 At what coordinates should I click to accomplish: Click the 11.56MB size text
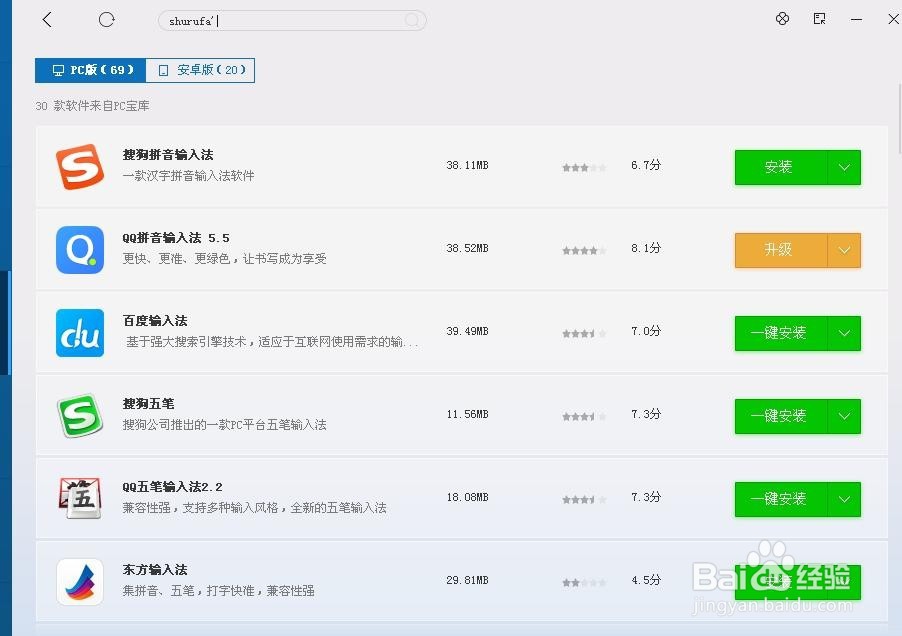pyautogui.click(x=467, y=414)
